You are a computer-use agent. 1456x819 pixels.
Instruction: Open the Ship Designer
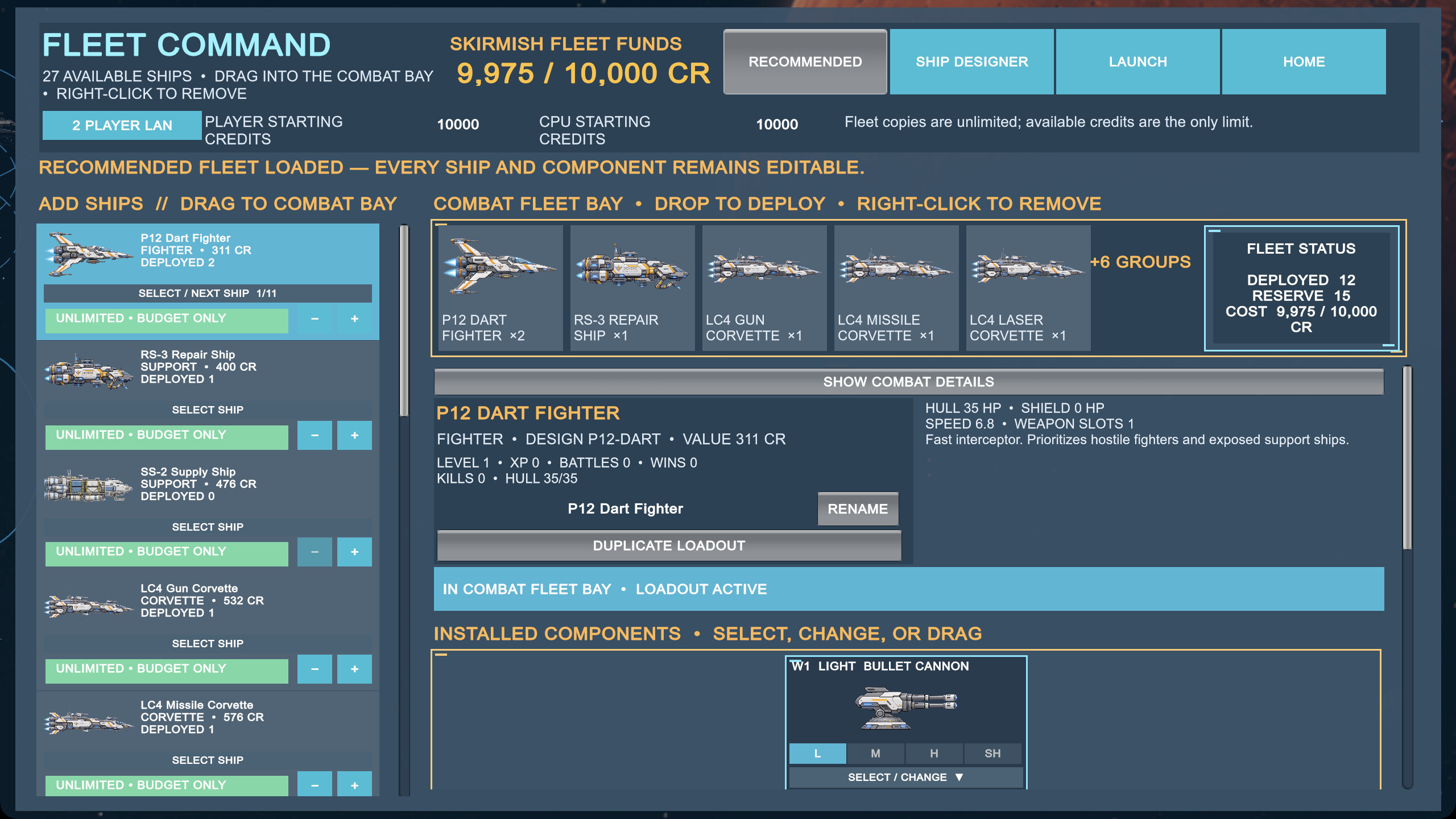(971, 61)
